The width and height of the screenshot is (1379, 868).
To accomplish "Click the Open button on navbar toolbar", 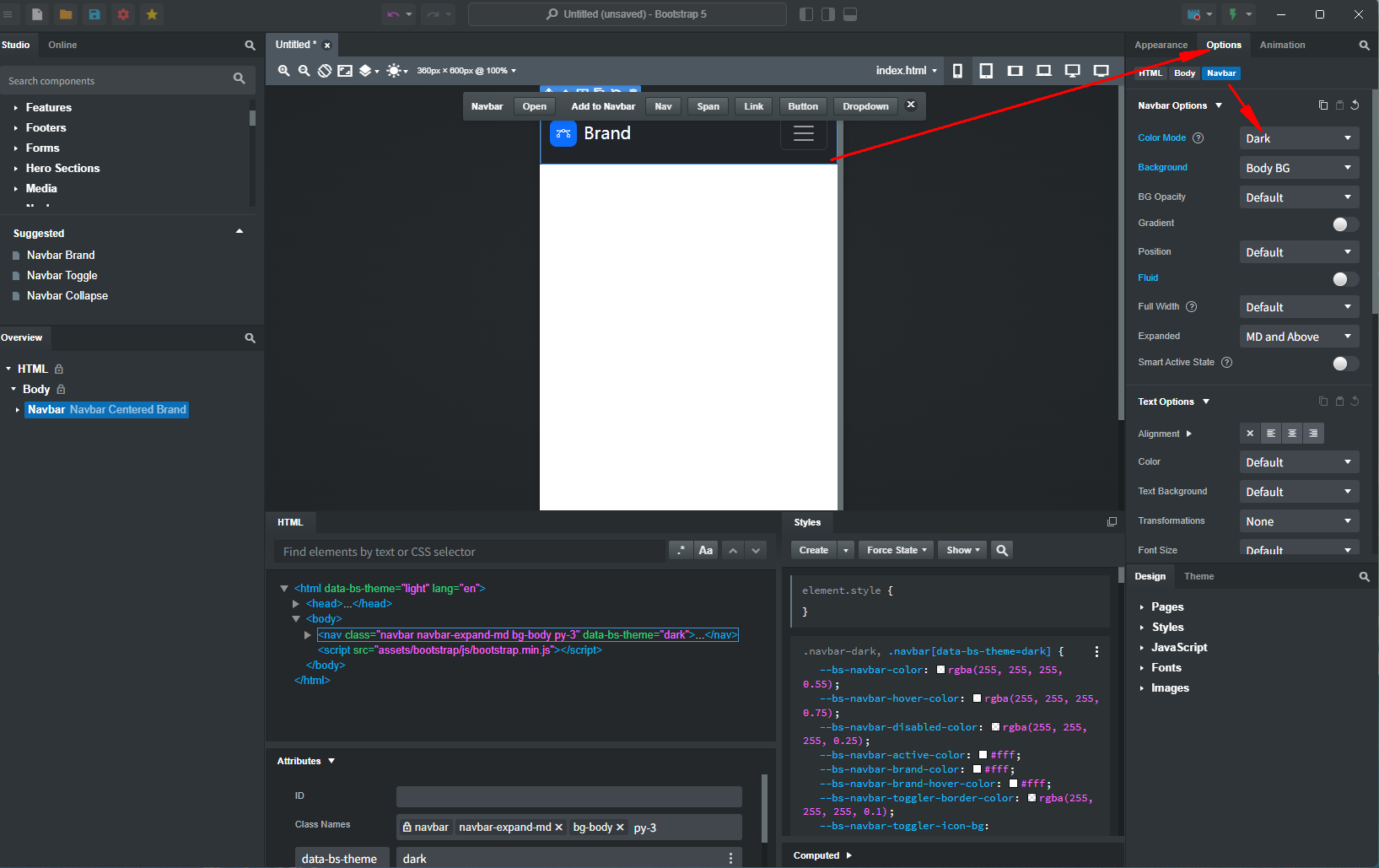I will tap(534, 106).
